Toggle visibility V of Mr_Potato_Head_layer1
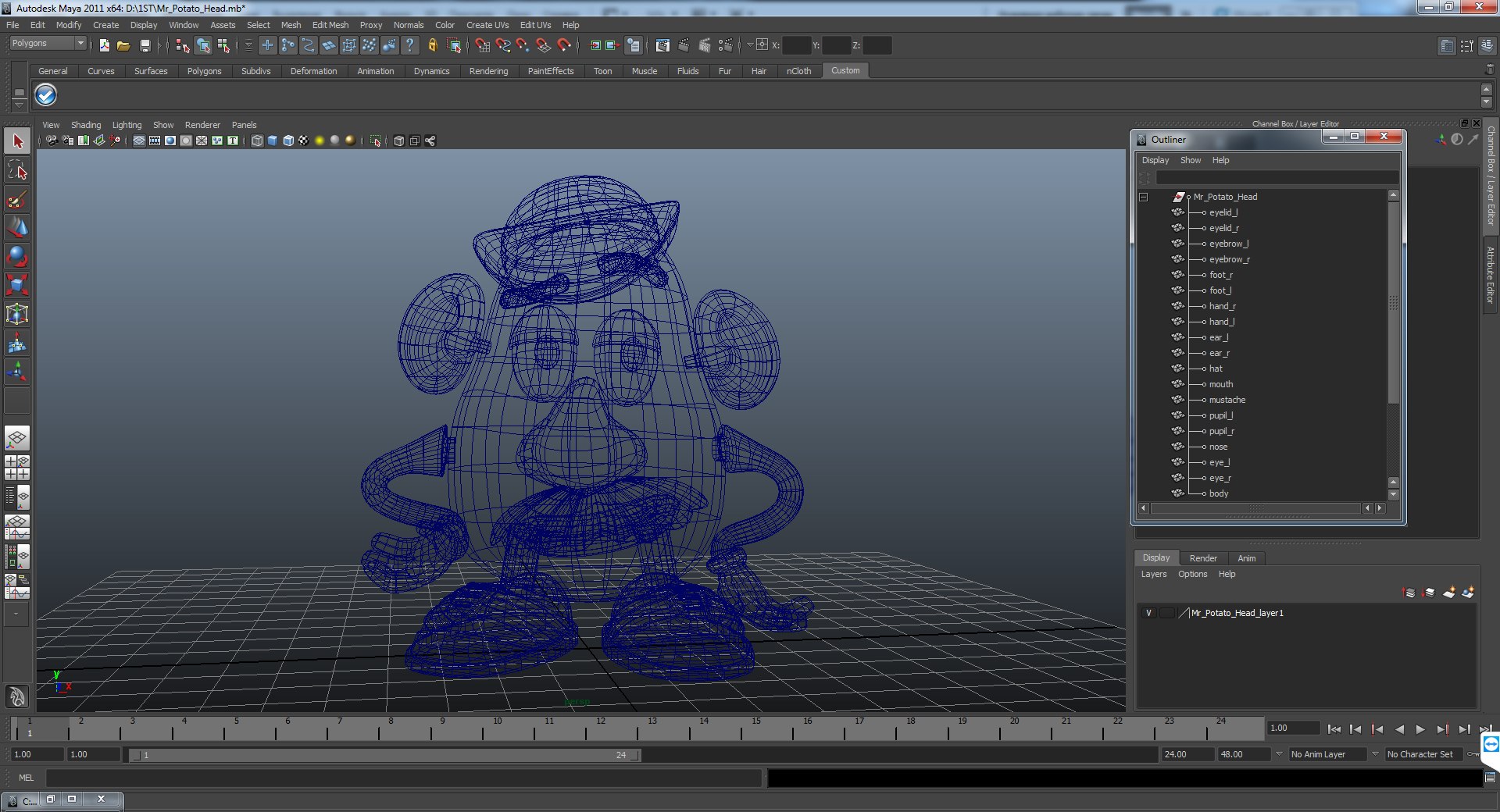This screenshot has height=812, width=1500. coord(1148,613)
